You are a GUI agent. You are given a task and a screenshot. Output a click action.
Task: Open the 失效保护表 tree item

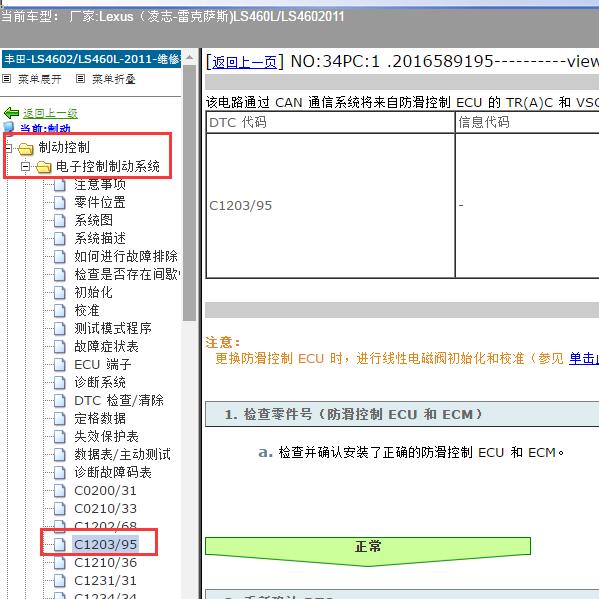(x=106, y=436)
